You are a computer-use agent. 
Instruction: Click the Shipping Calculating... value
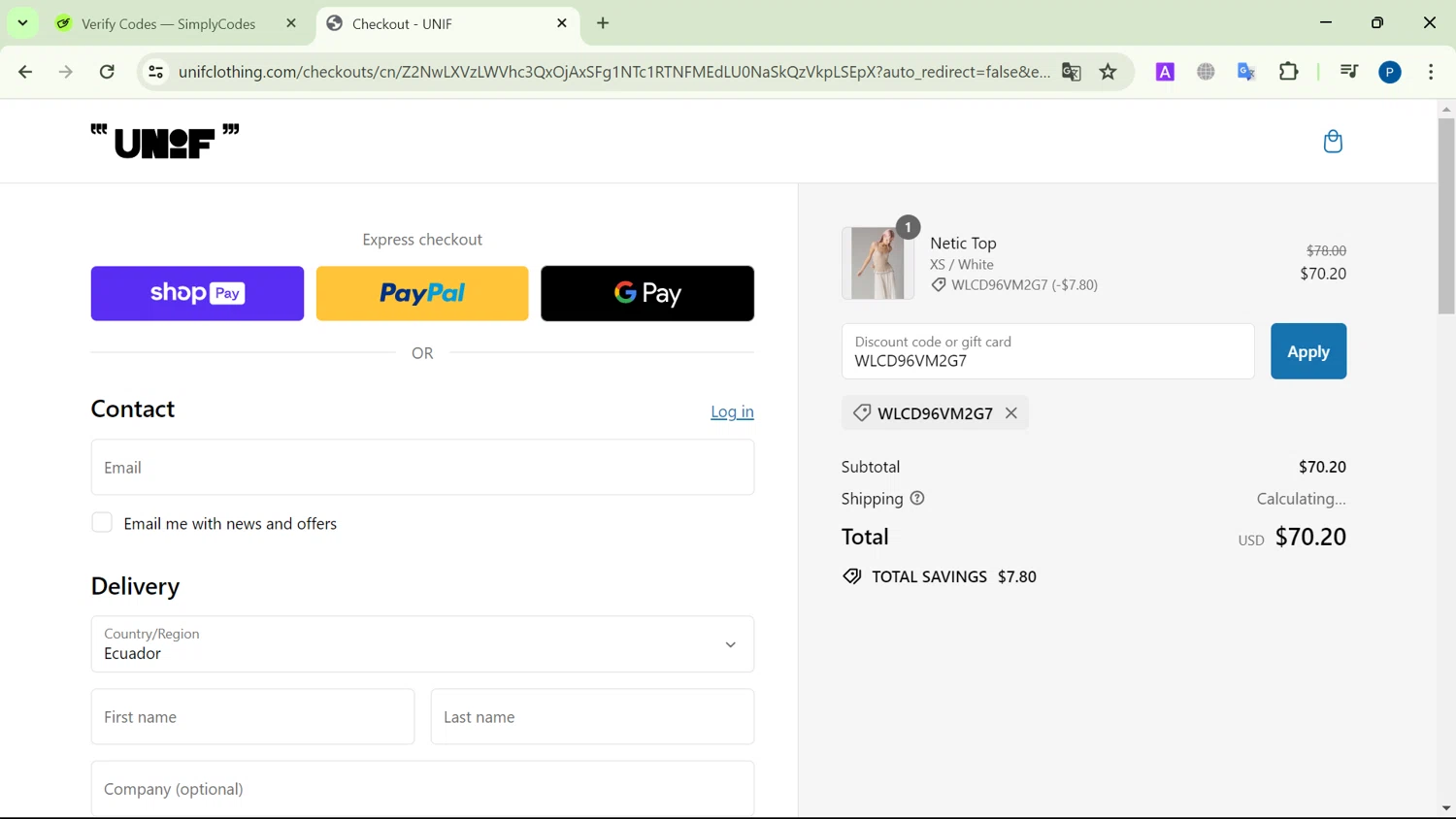pos(1301,499)
